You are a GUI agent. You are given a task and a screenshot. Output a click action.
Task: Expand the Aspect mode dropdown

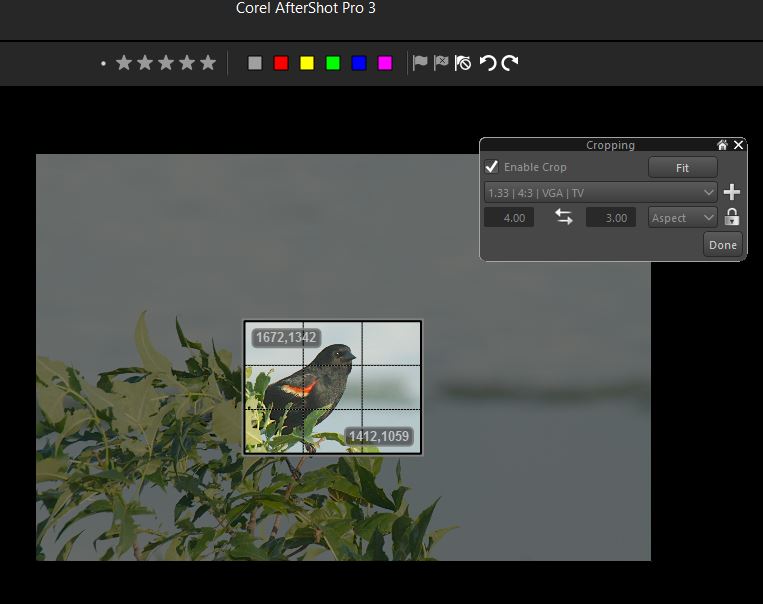(x=683, y=217)
